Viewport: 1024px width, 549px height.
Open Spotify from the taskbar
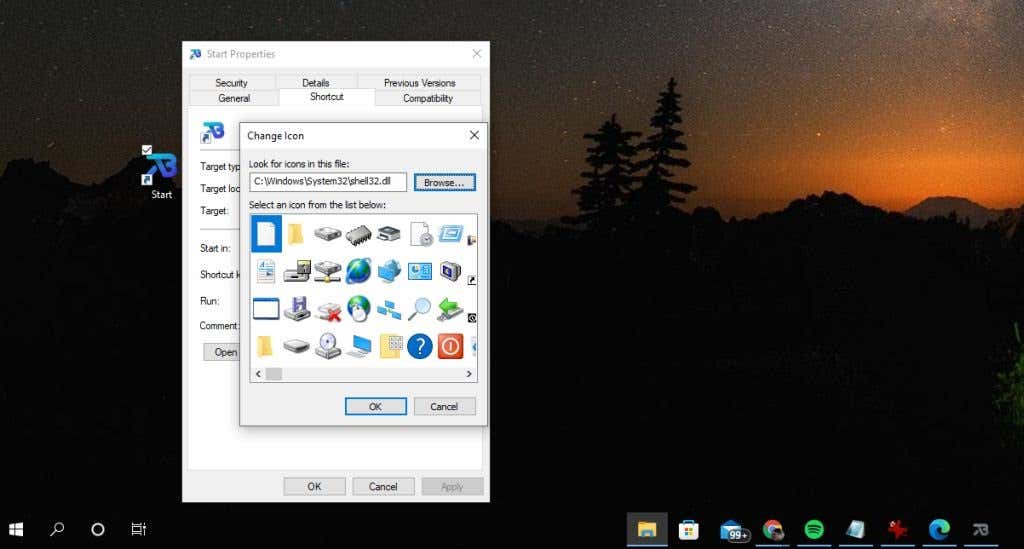[814, 529]
